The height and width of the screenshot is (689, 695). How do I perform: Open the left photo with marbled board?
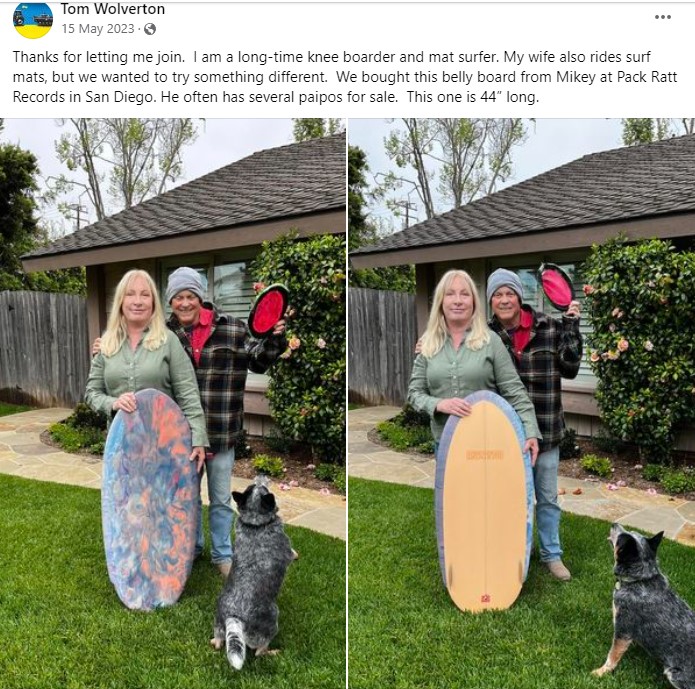tap(173, 403)
